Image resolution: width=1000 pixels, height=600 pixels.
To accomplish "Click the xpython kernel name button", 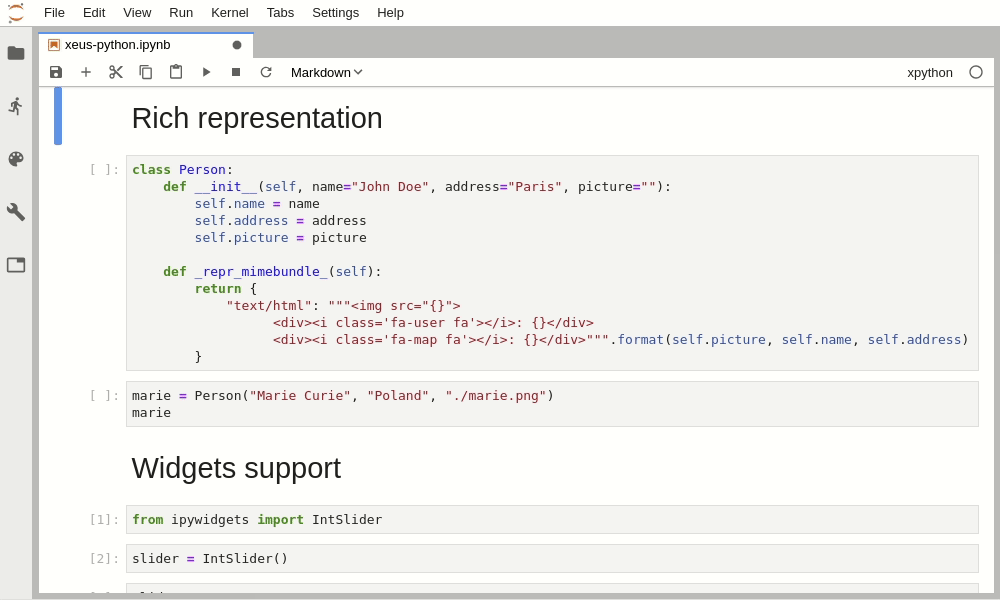I will 929,72.
